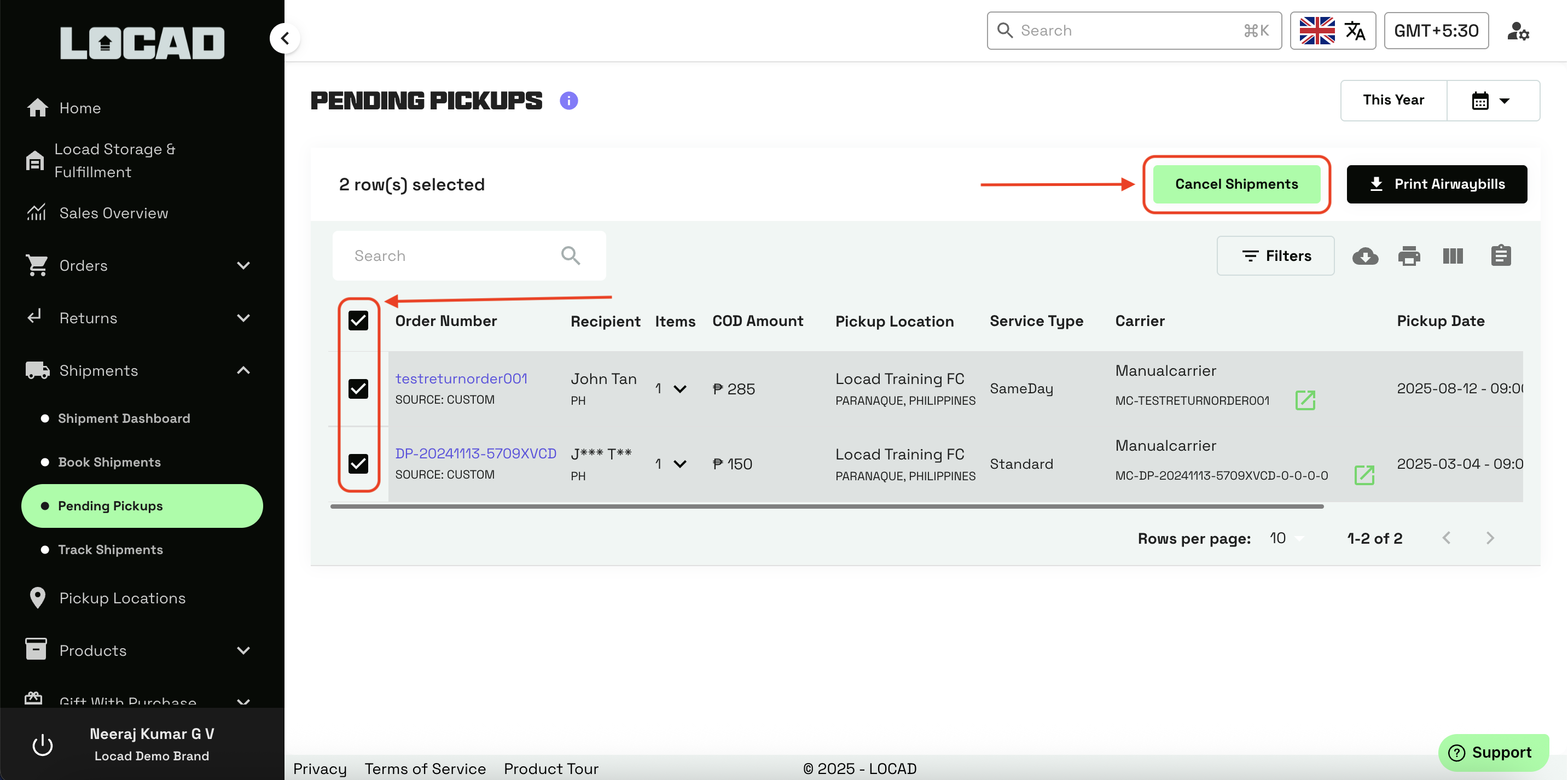Image resolution: width=1568 pixels, height=780 pixels.
Task: Click the printer icon in table toolbar
Action: (x=1409, y=256)
